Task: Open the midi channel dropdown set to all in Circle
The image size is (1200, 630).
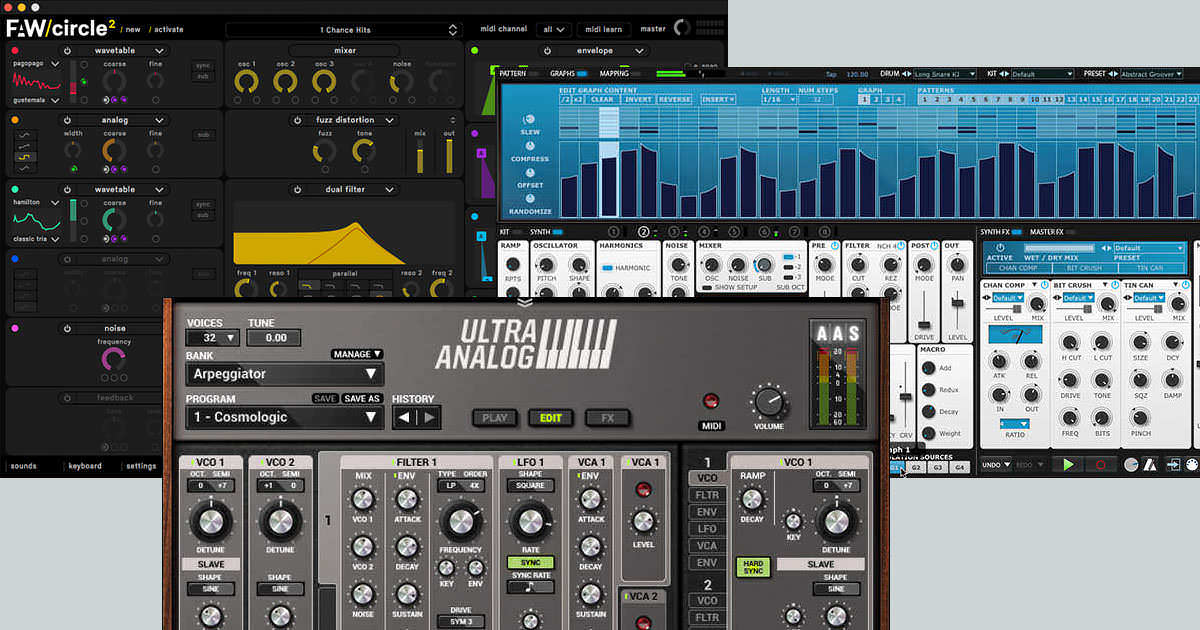Action: (x=553, y=30)
